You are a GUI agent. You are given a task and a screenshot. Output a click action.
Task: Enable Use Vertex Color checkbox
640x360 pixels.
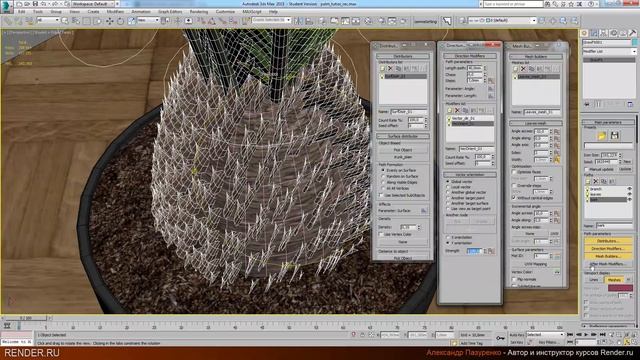382,234
